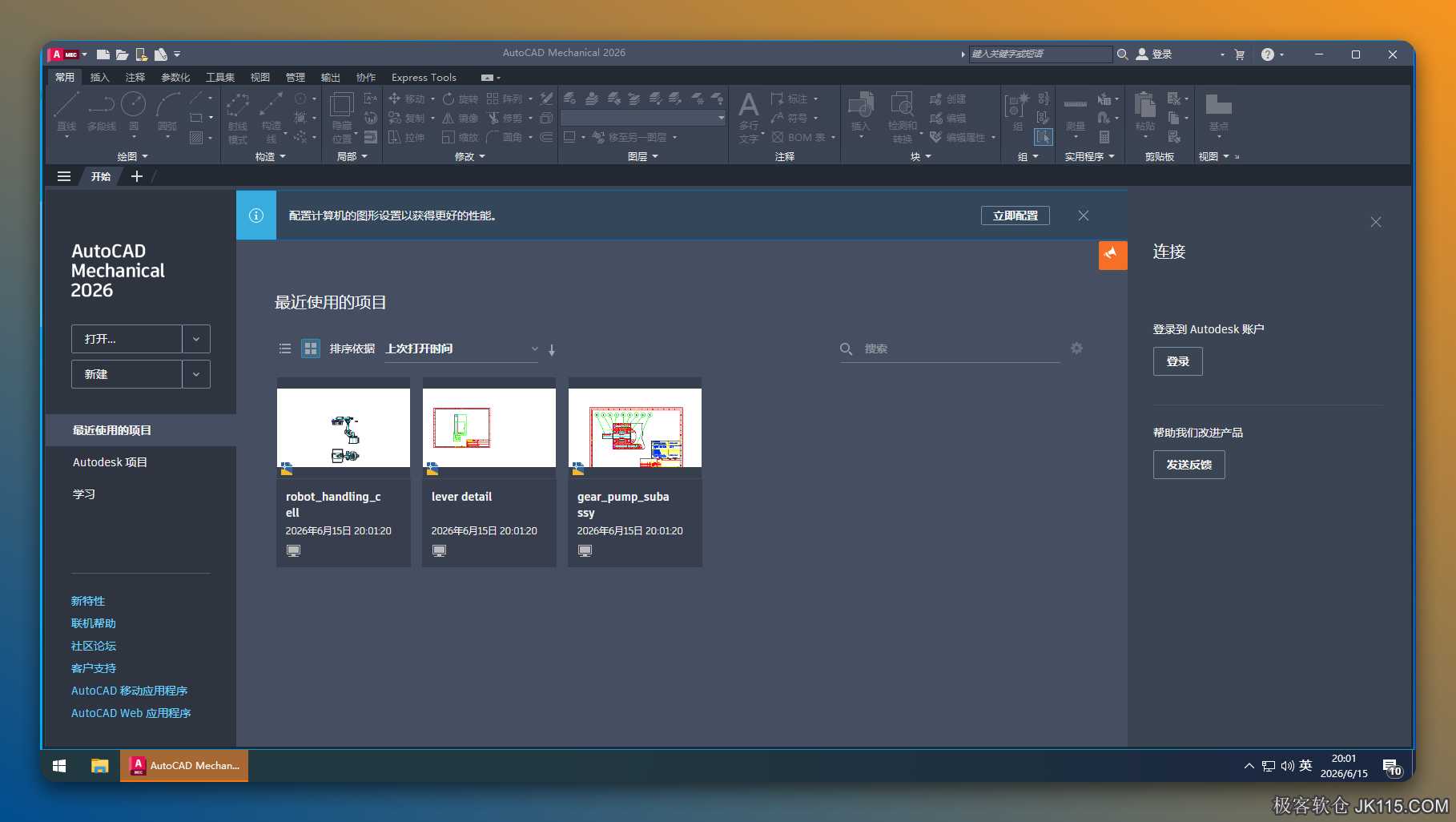The width and height of the screenshot is (1456, 822).
Task: Select the Multiline text (多行文字) tool
Action: [749, 117]
